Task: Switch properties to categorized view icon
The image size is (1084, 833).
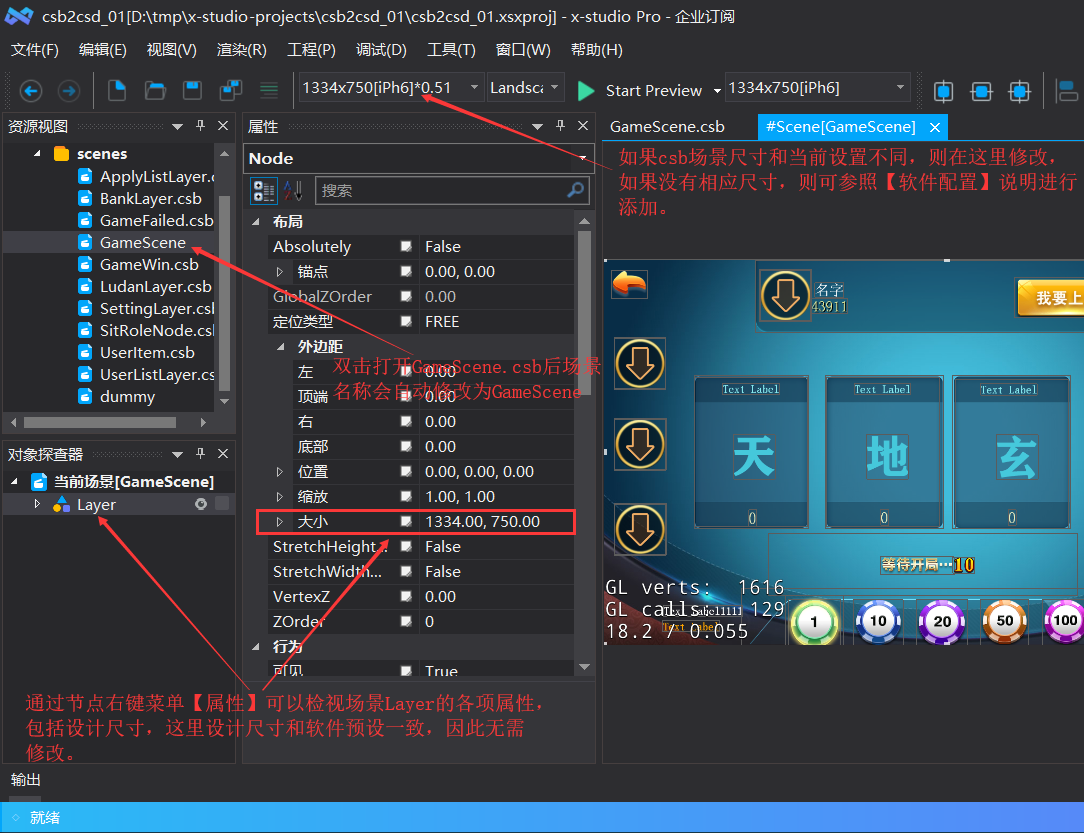Action: coord(263,191)
